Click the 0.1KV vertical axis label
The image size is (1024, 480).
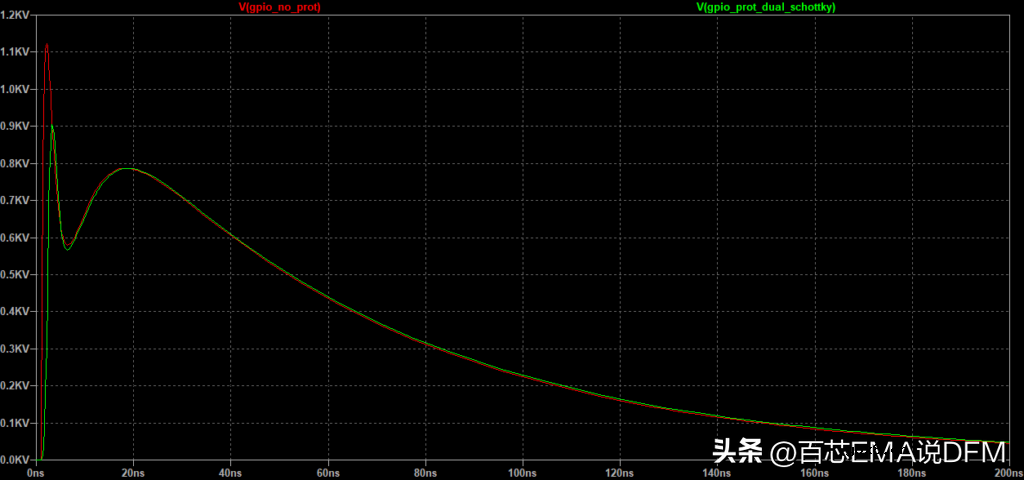(x=16, y=424)
